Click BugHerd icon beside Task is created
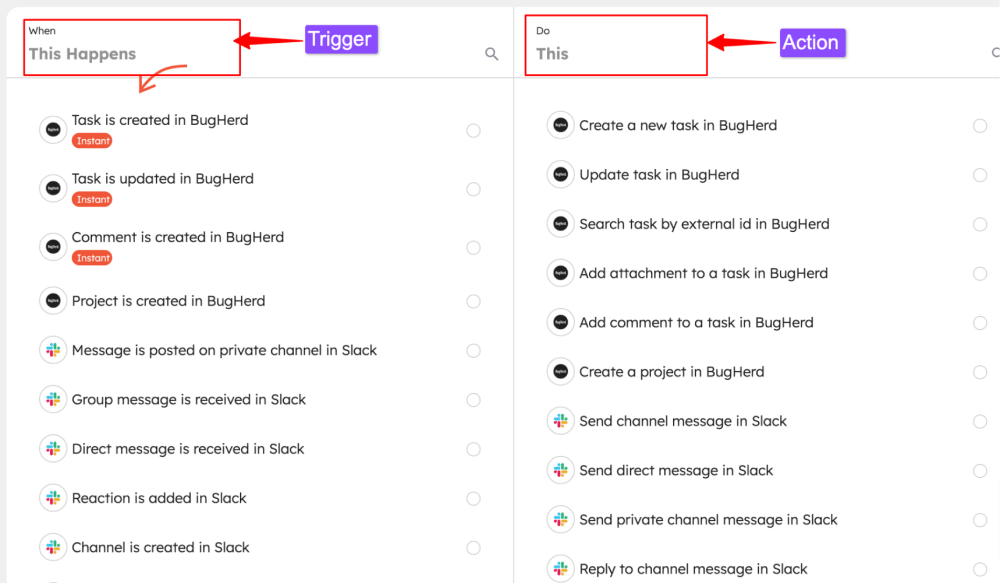 click(x=53, y=130)
